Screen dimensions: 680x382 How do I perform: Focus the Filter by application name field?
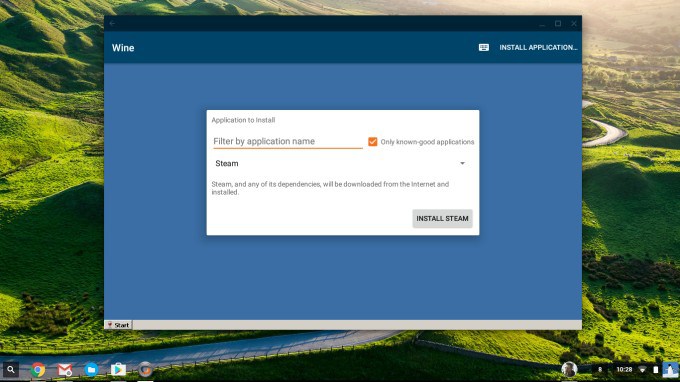click(288, 141)
